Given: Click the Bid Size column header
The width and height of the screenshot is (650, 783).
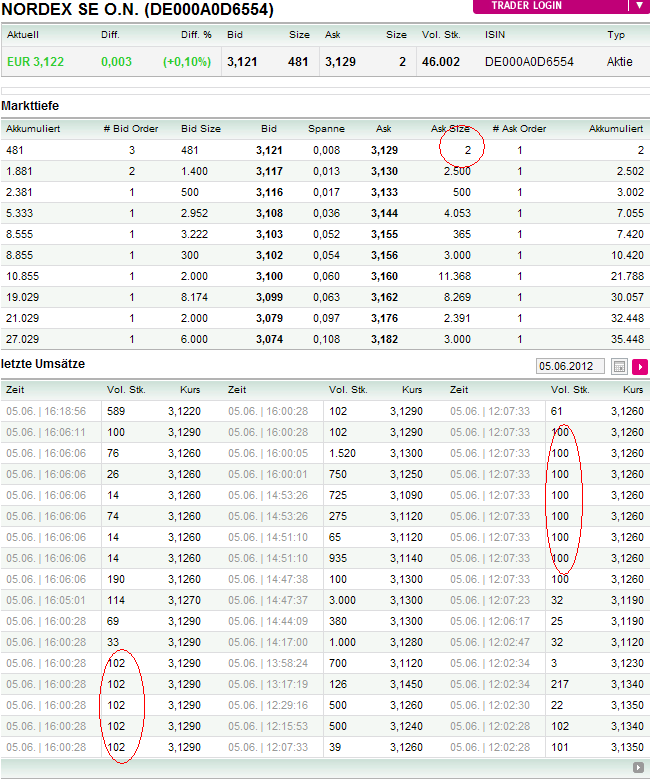Looking at the screenshot, I should point(201,129).
